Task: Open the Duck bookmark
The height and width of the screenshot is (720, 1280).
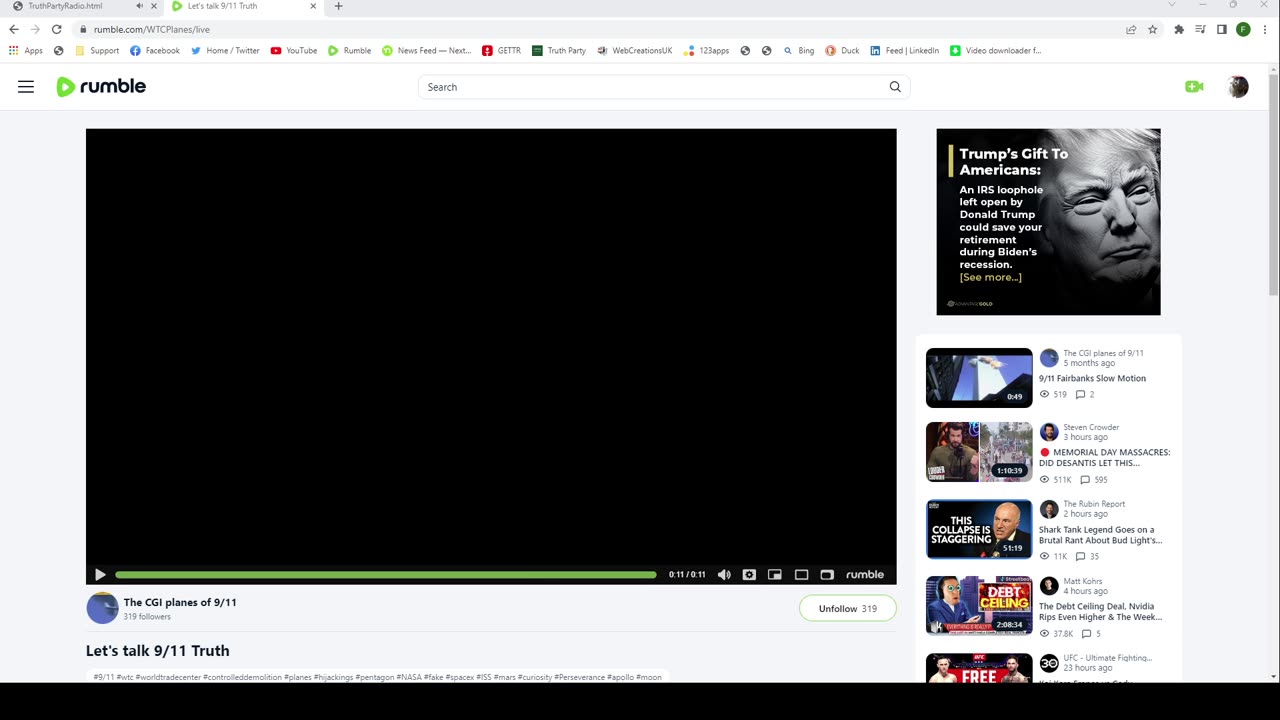Action: click(x=842, y=51)
